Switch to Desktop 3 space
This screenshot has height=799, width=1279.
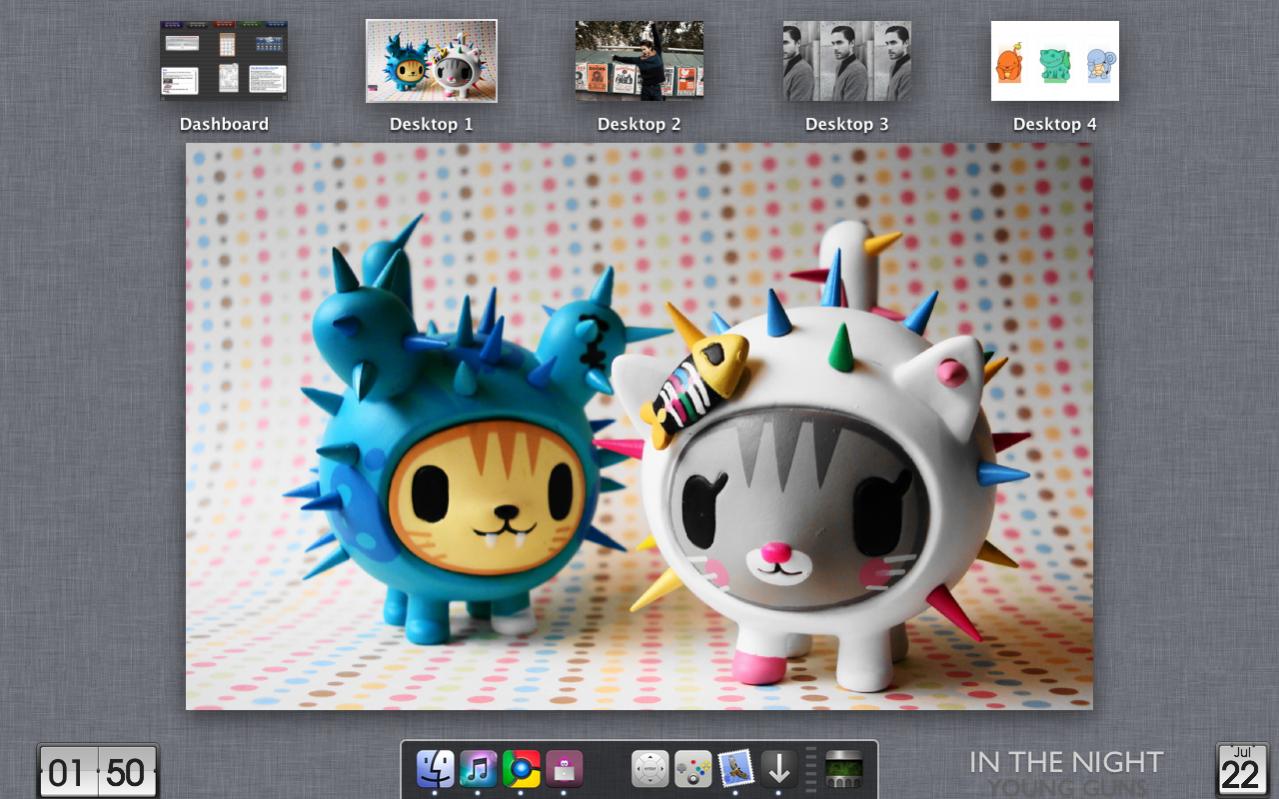coord(847,61)
